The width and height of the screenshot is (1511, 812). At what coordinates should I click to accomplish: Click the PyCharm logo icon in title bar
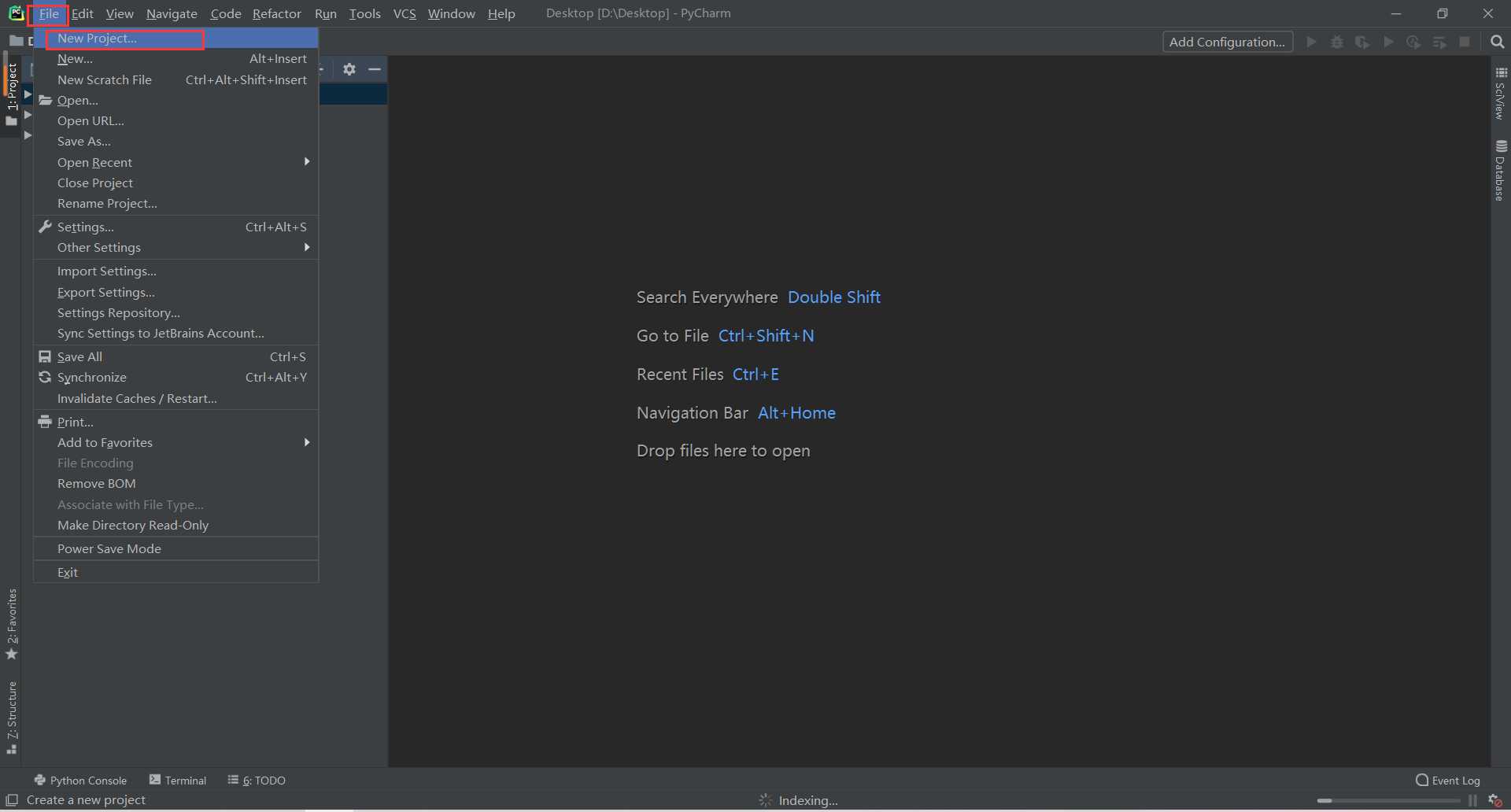pos(16,13)
